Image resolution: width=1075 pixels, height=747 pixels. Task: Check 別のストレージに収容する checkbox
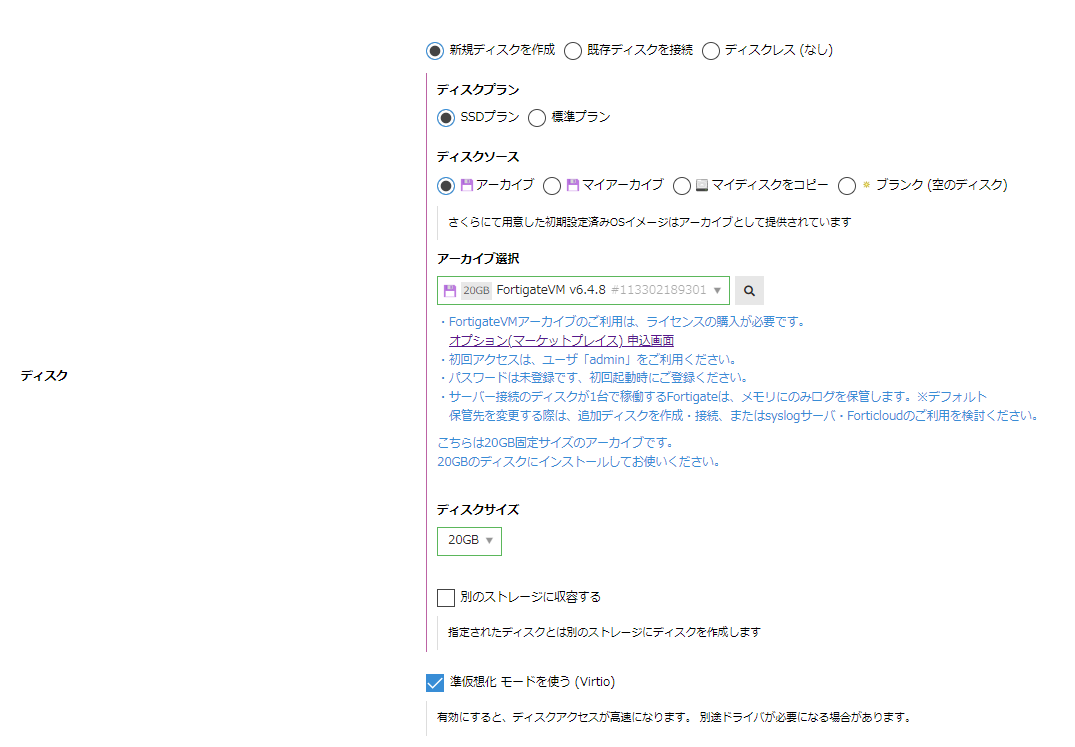(x=446, y=598)
